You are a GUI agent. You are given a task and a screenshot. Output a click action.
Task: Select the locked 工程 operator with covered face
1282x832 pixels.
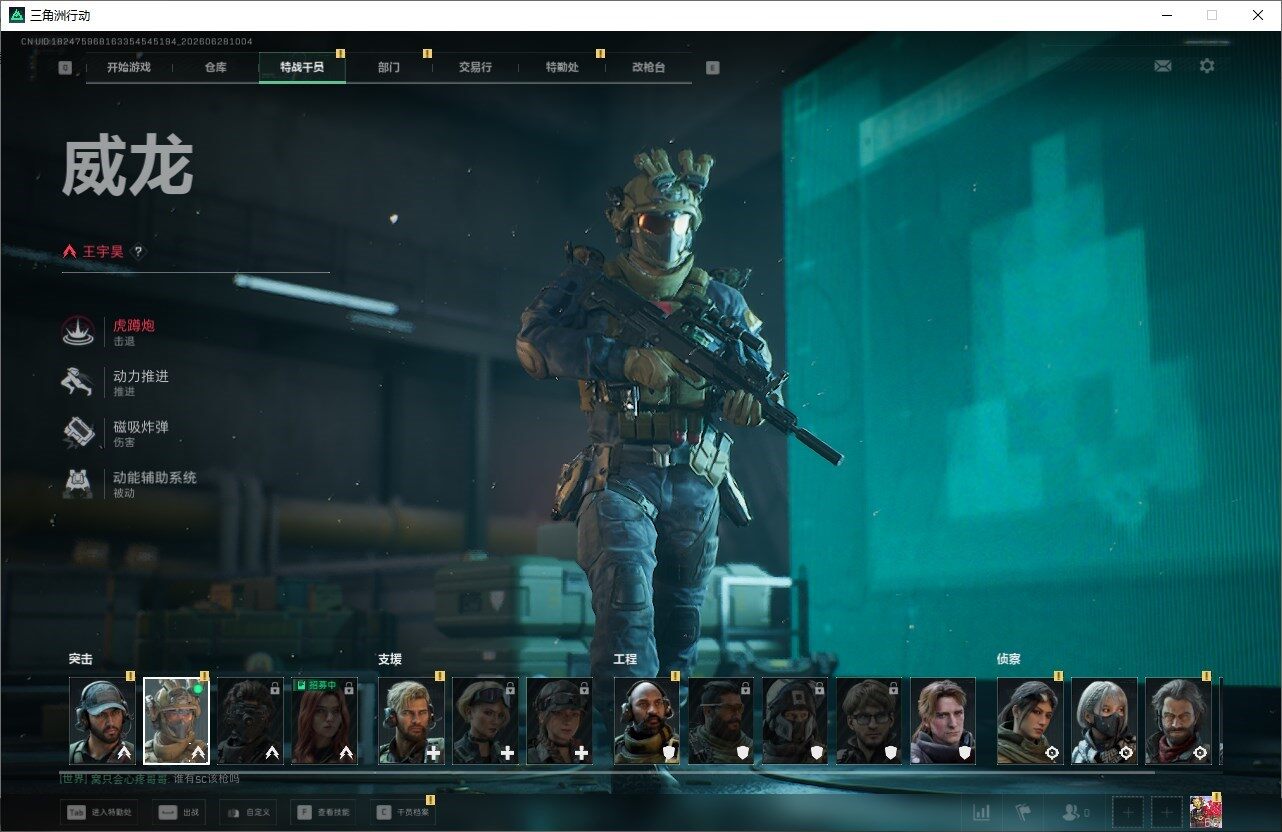(x=795, y=721)
